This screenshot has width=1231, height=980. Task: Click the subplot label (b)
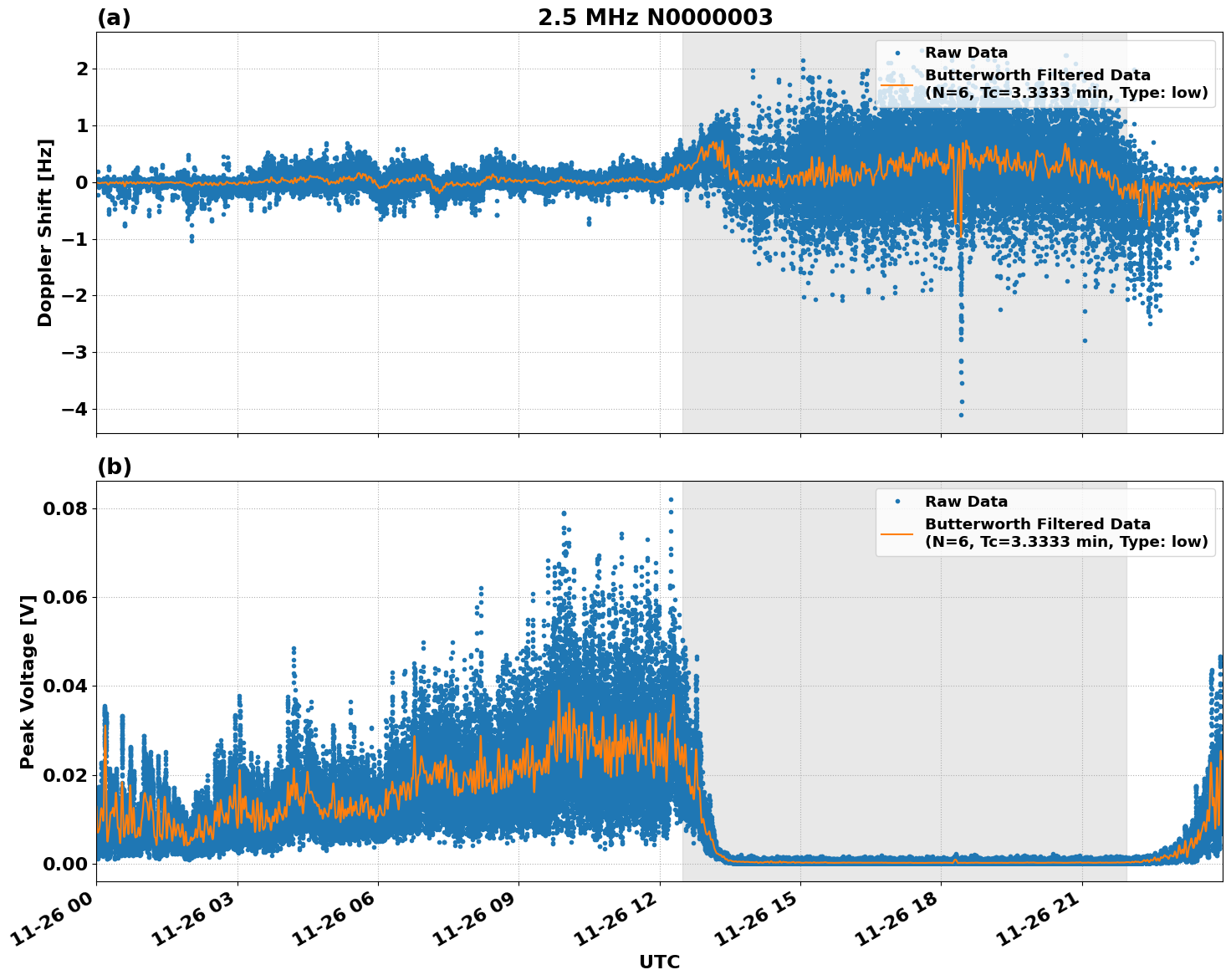pyautogui.click(x=115, y=466)
